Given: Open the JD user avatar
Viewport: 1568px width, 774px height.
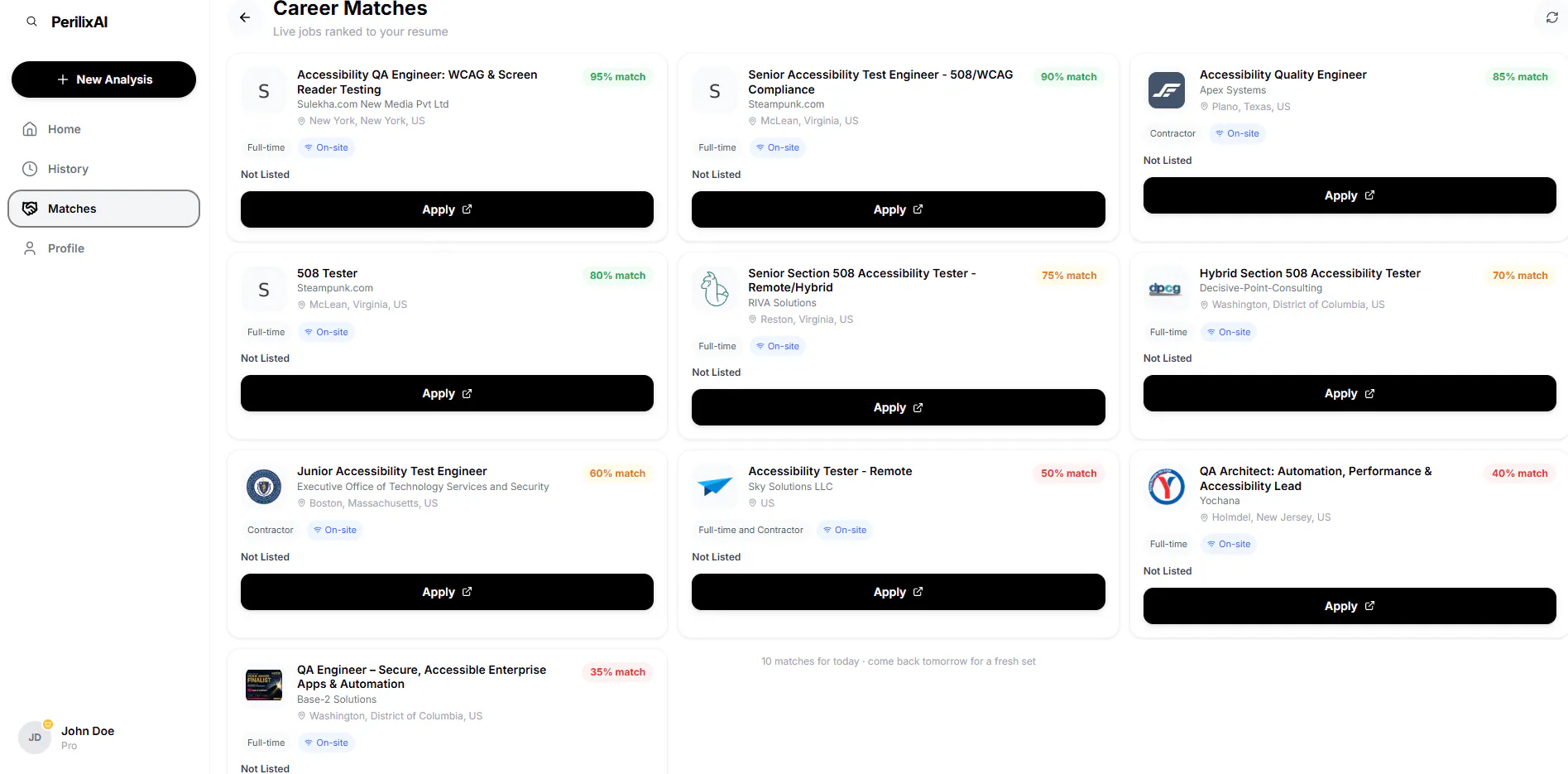Looking at the screenshot, I should tap(35, 738).
